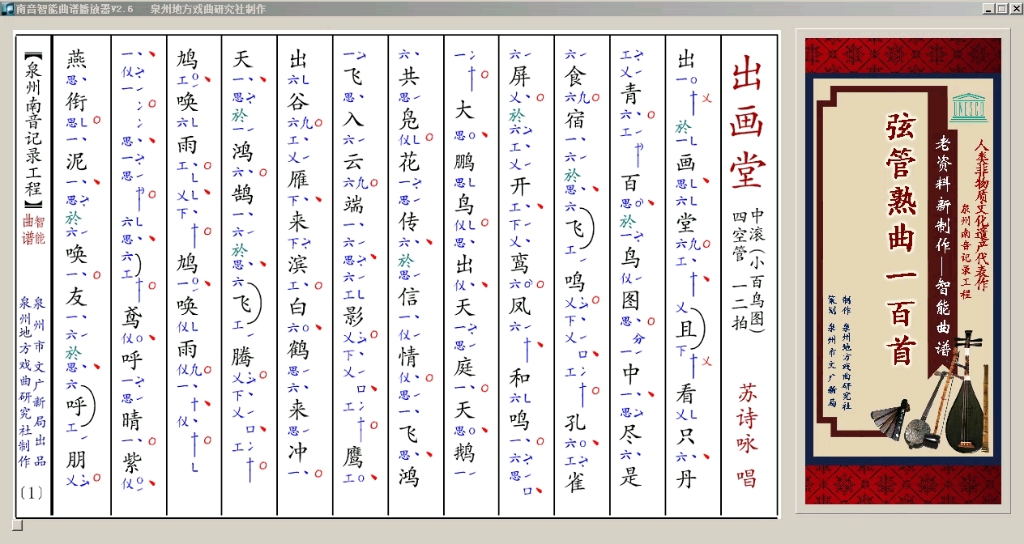The image size is (1024, 544).
Task: Click the lyric character 情
Action: coord(409,357)
